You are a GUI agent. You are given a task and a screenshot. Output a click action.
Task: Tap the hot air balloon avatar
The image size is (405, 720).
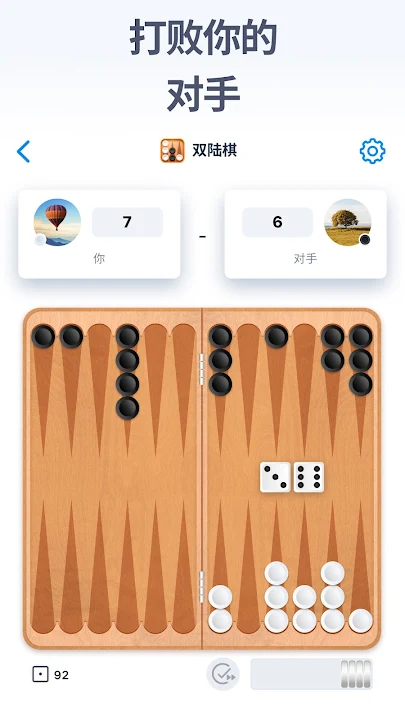coord(57,222)
